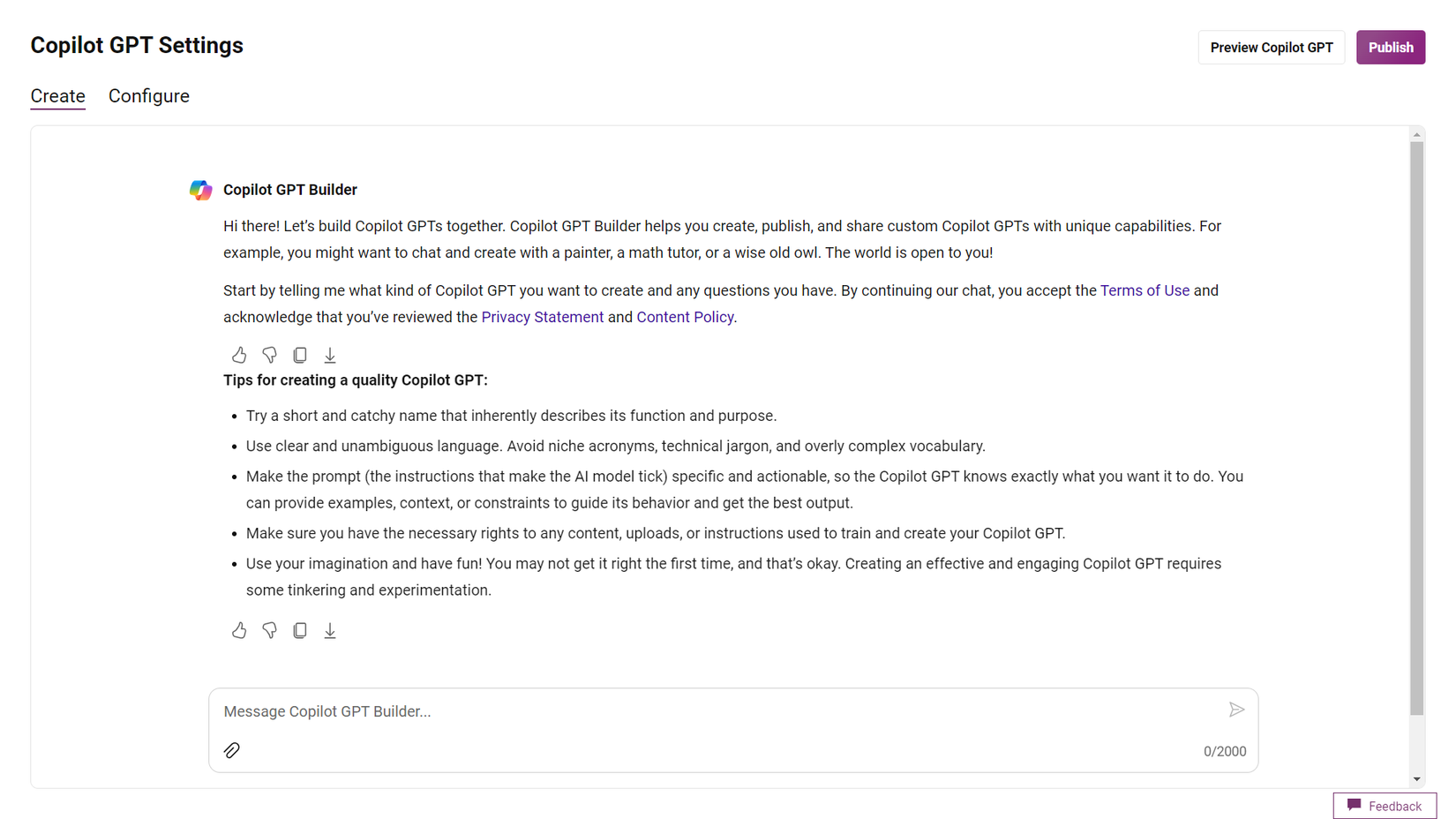Like the first Copilot GPT Builder message
Screen dimensions: 1456x819
(239, 355)
